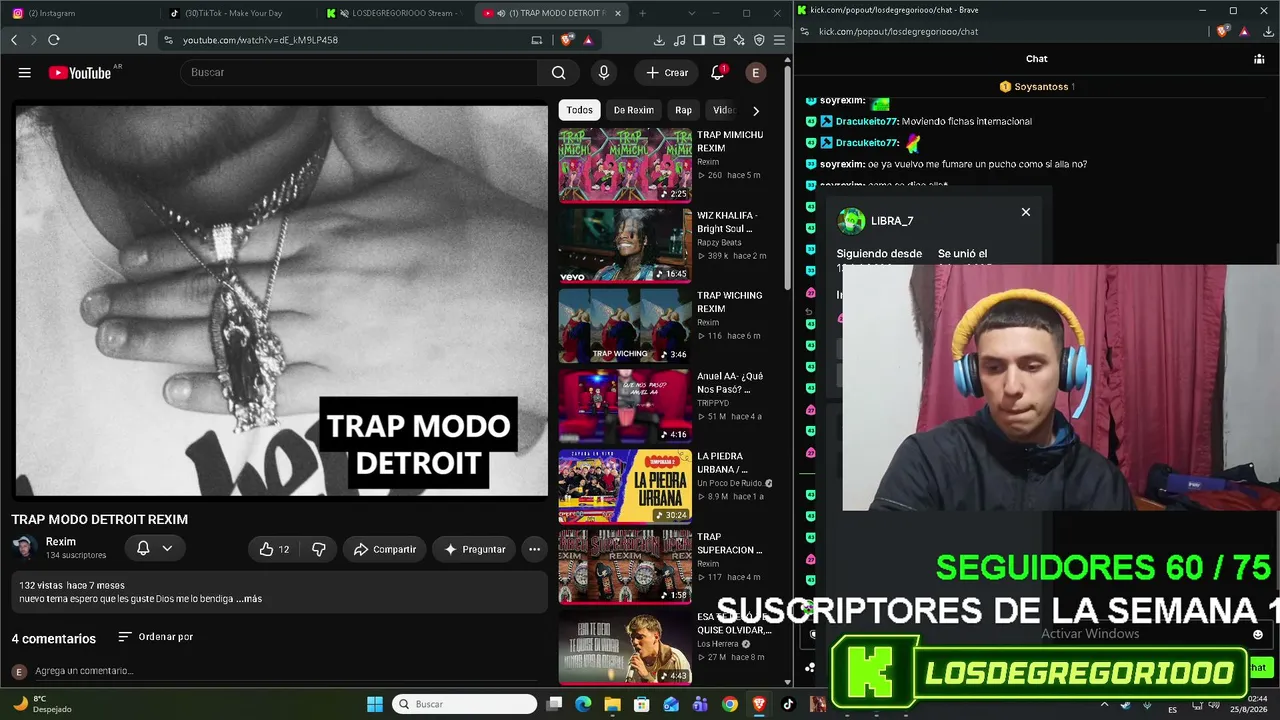This screenshot has height=720, width=1280.
Task: Open YouTube notifications bell
Action: [x=717, y=73]
